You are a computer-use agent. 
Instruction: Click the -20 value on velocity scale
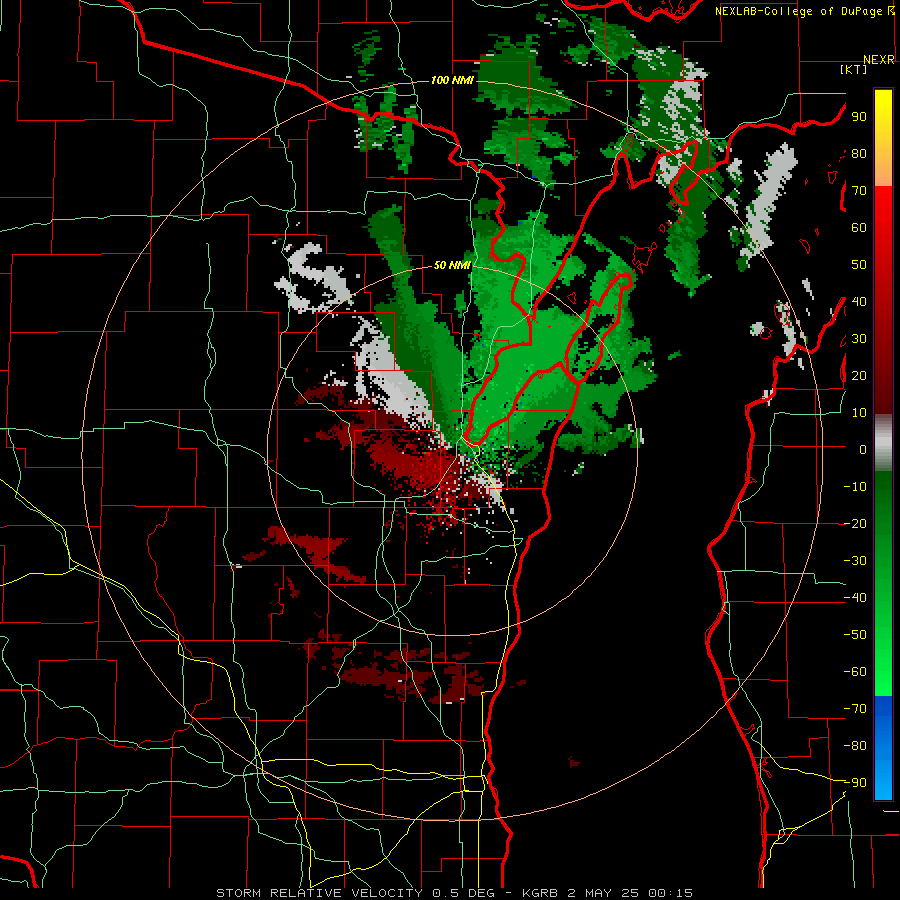[855, 524]
